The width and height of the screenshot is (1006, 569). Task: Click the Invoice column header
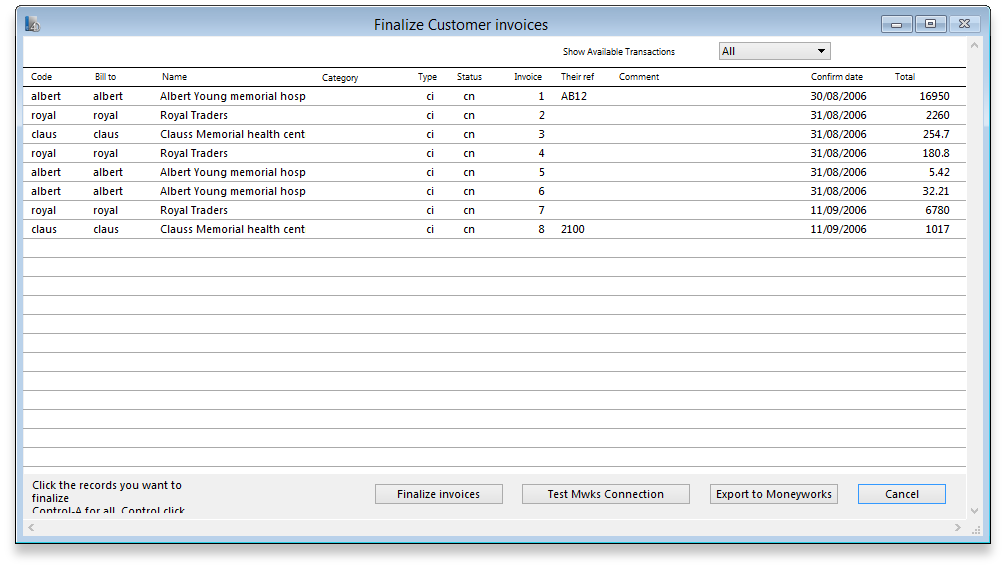pyautogui.click(x=528, y=77)
